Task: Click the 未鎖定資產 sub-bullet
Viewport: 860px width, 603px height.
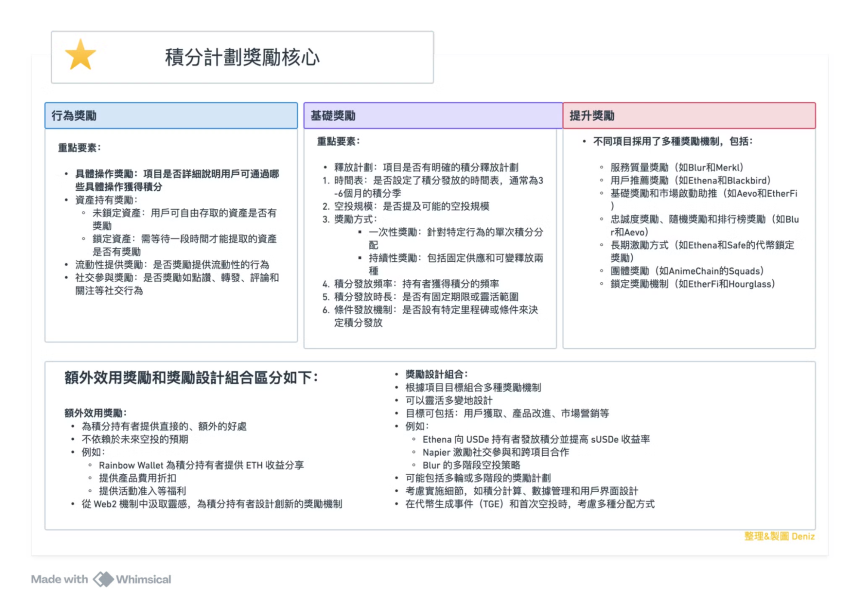Action: coord(184,219)
